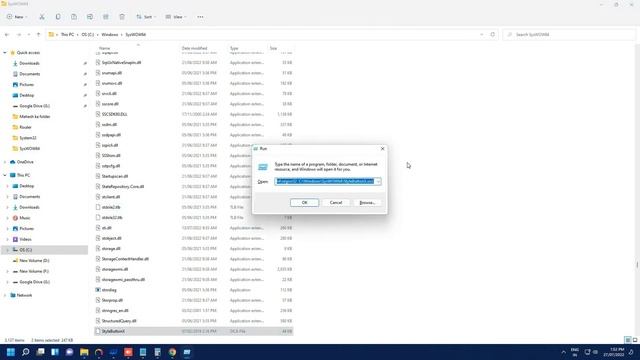Screen dimensions: 640x360
Task: Switch to large thumbnails view icon
Action: [x=635, y=340]
